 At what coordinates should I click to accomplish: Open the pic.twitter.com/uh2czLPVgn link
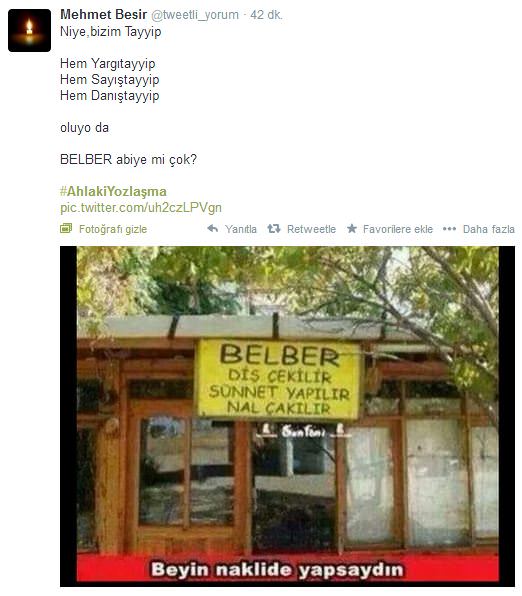pos(141,208)
